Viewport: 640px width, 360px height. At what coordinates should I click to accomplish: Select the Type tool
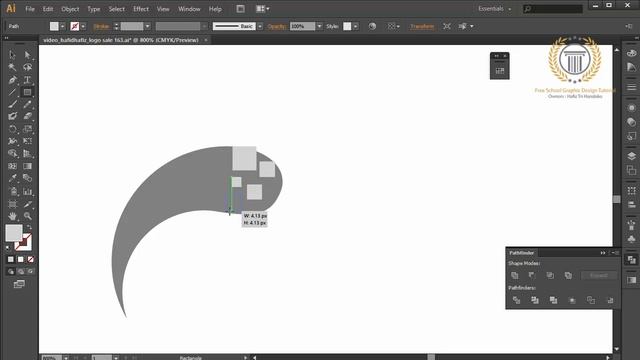(x=27, y=80)
